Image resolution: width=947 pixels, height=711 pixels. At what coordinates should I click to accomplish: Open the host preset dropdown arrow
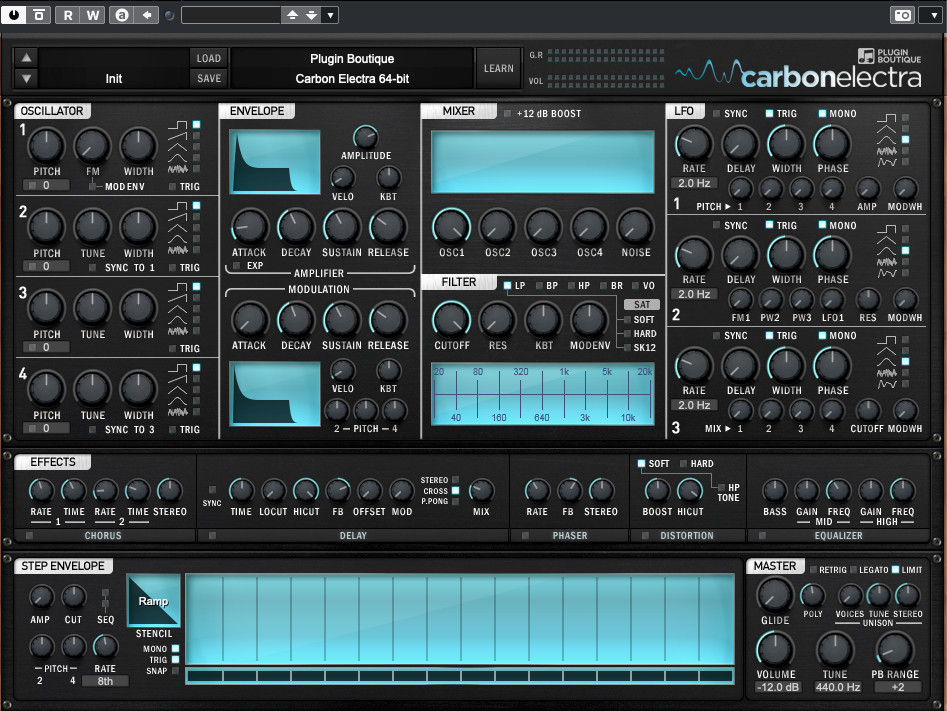(331, 15)
